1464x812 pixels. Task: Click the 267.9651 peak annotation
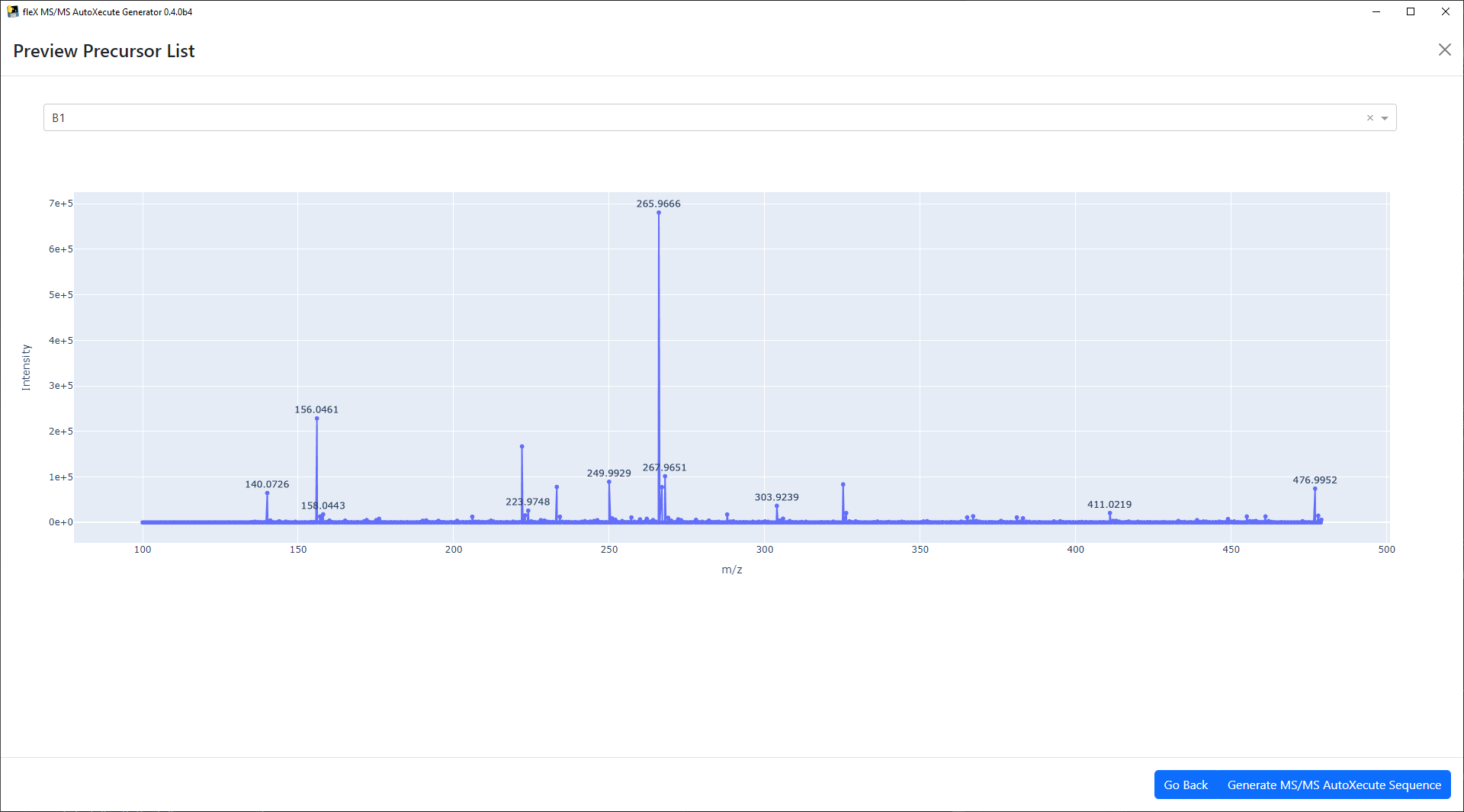(x=664, y=467)
